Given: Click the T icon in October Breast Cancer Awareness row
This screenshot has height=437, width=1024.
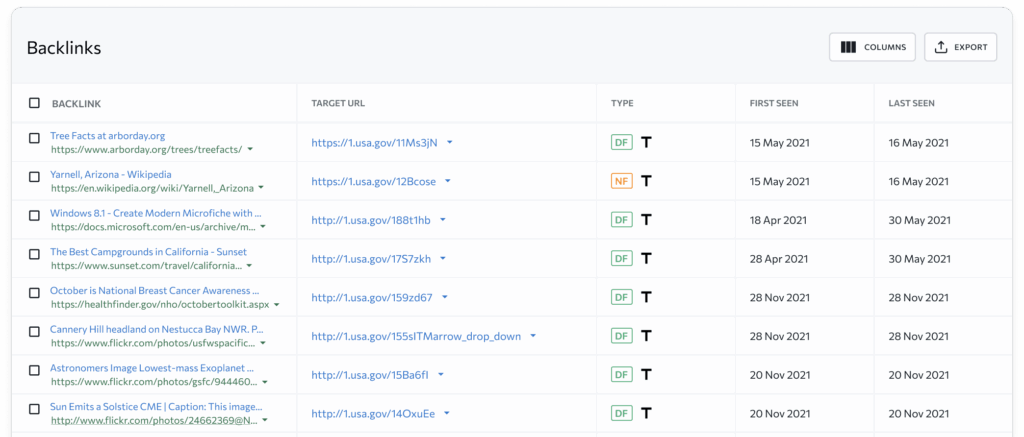Looking at the screenshot, I should 647,297.
